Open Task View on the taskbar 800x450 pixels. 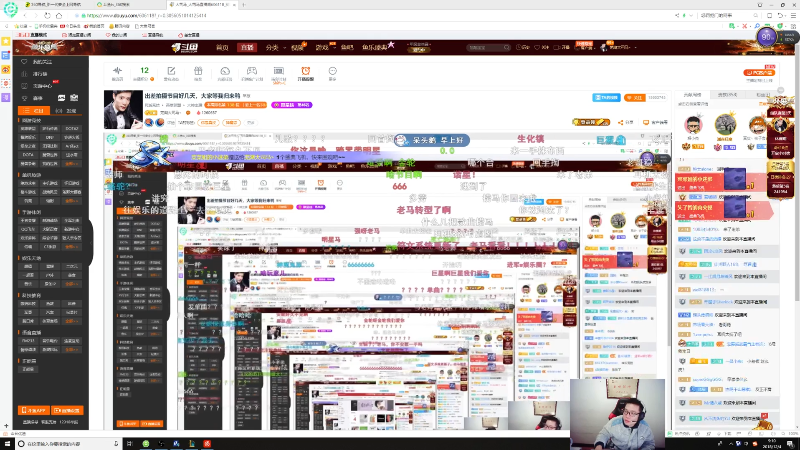pos(129,444)
